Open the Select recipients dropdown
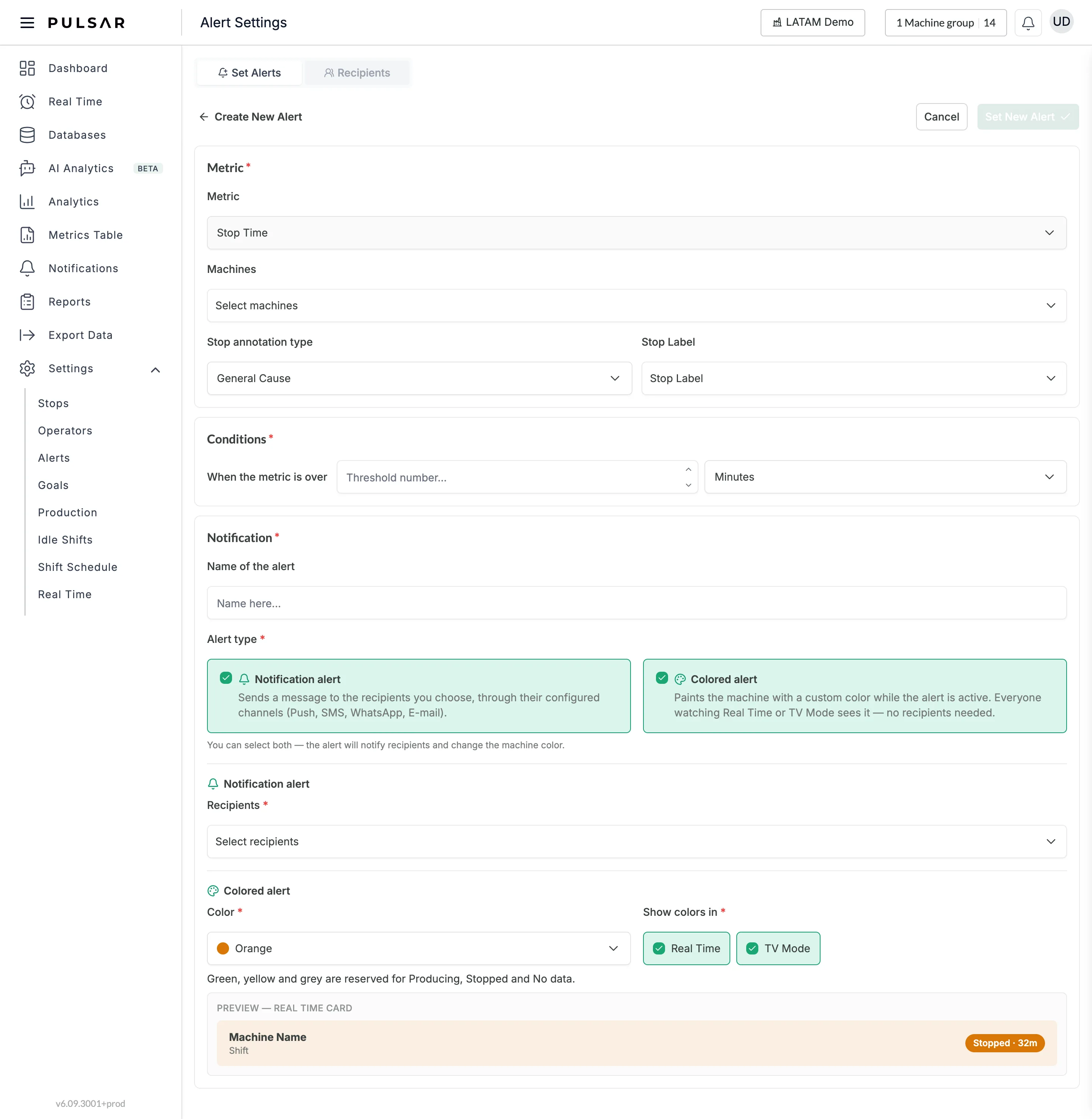This screenshot has height=1119, width=1092. coord(637,842)
